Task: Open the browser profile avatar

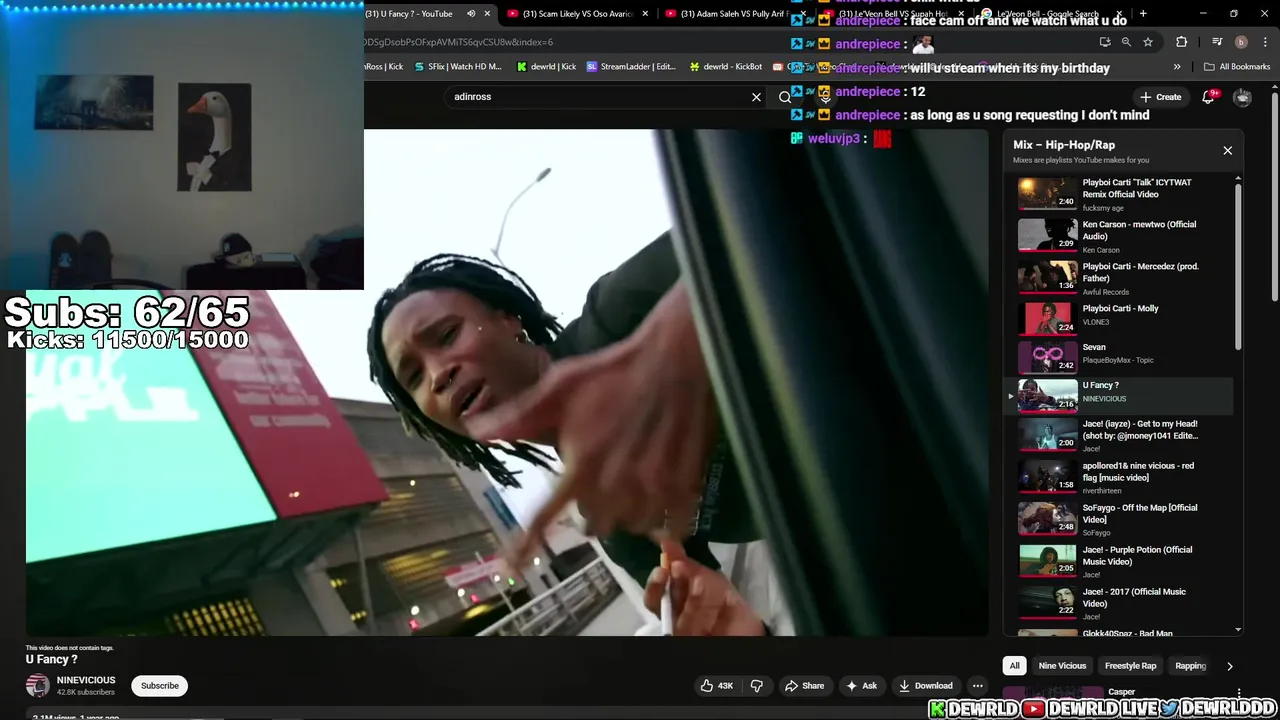Action: pyautogui.click(x=1241, y=42)
